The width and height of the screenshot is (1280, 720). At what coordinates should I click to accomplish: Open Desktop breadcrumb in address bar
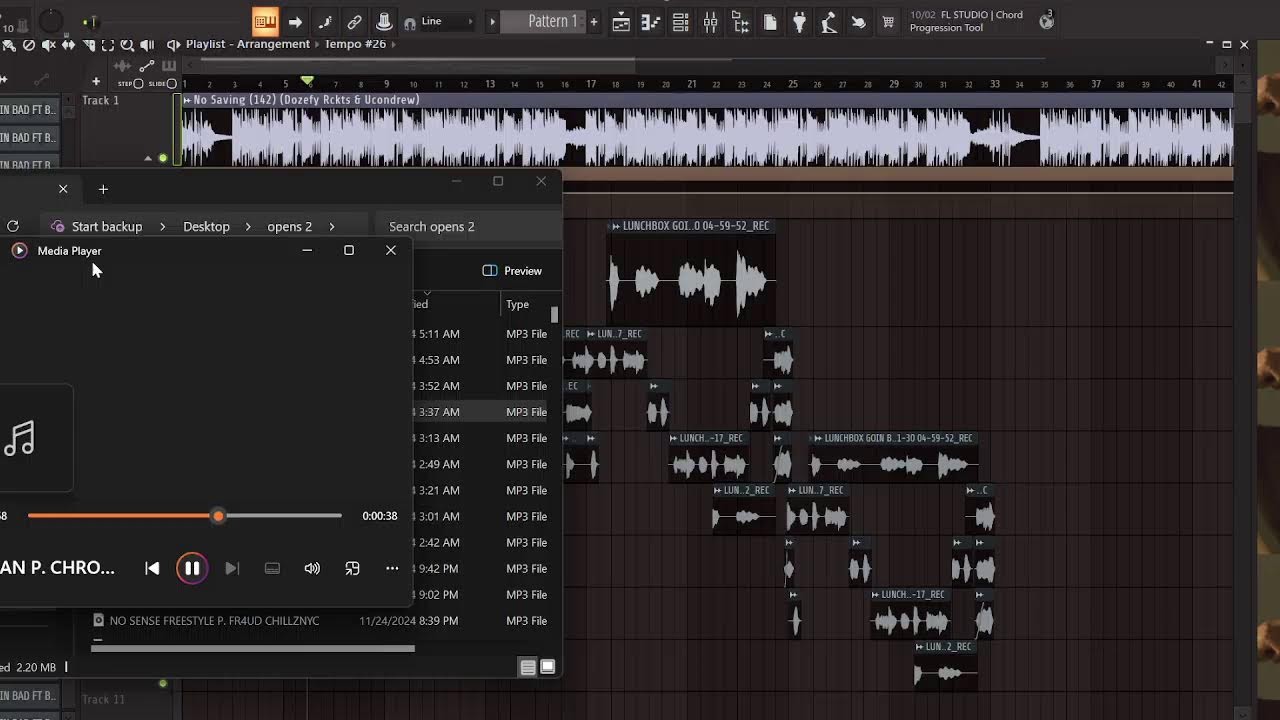[x=206, y=227]
